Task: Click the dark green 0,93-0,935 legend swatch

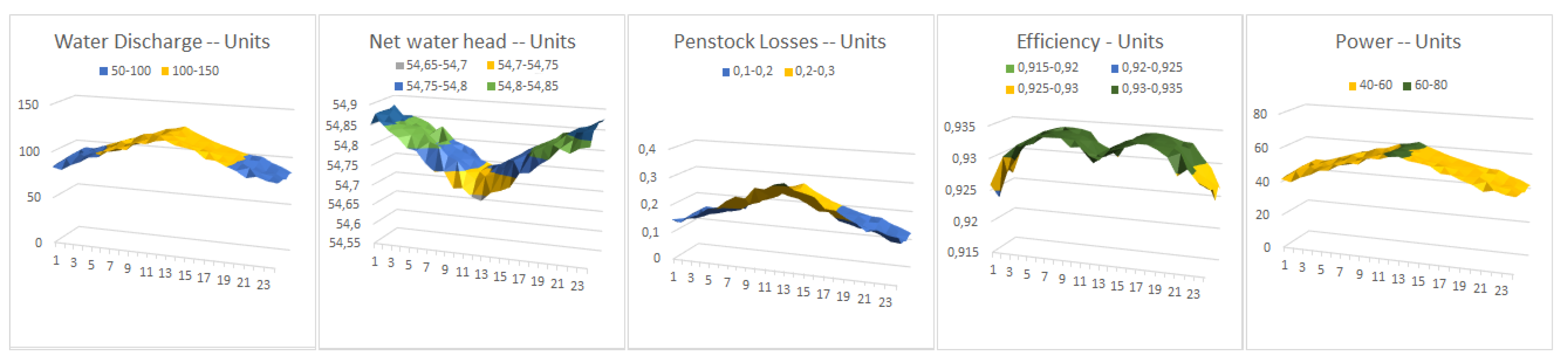Action: [1115, 89]
